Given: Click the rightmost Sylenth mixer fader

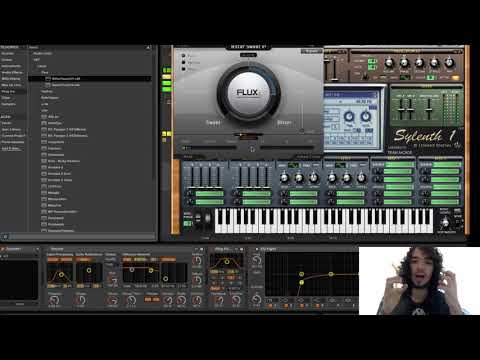Looking at the screenshot, I should [x=429, y=109].
